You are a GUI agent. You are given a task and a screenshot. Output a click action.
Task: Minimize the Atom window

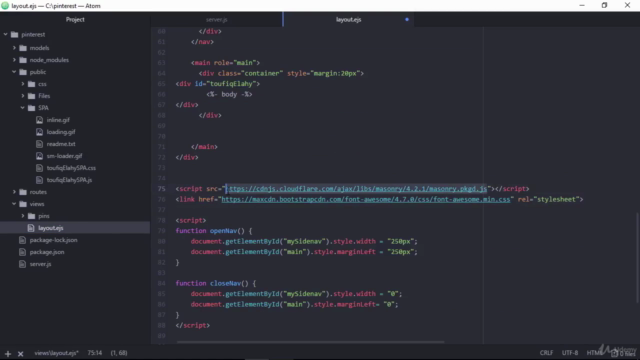click(x=582, y=5)
